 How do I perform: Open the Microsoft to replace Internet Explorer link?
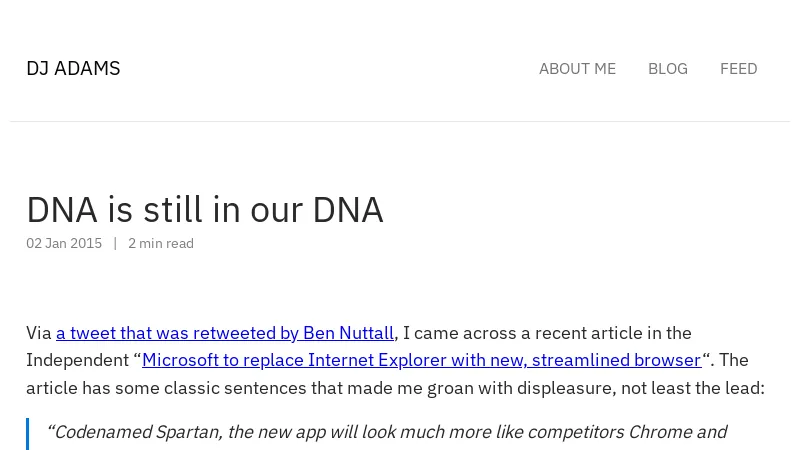(x=421, y=360)
